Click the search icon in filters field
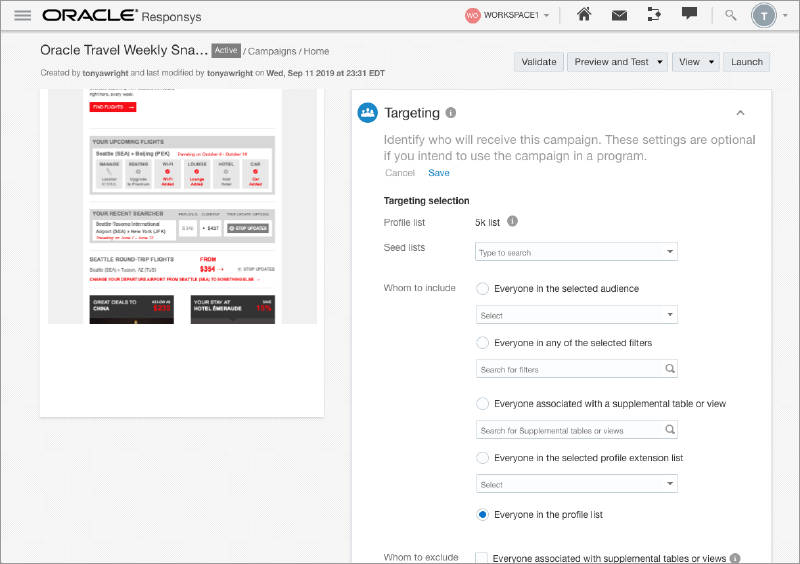The image size is (800, 564). (670, 369)
